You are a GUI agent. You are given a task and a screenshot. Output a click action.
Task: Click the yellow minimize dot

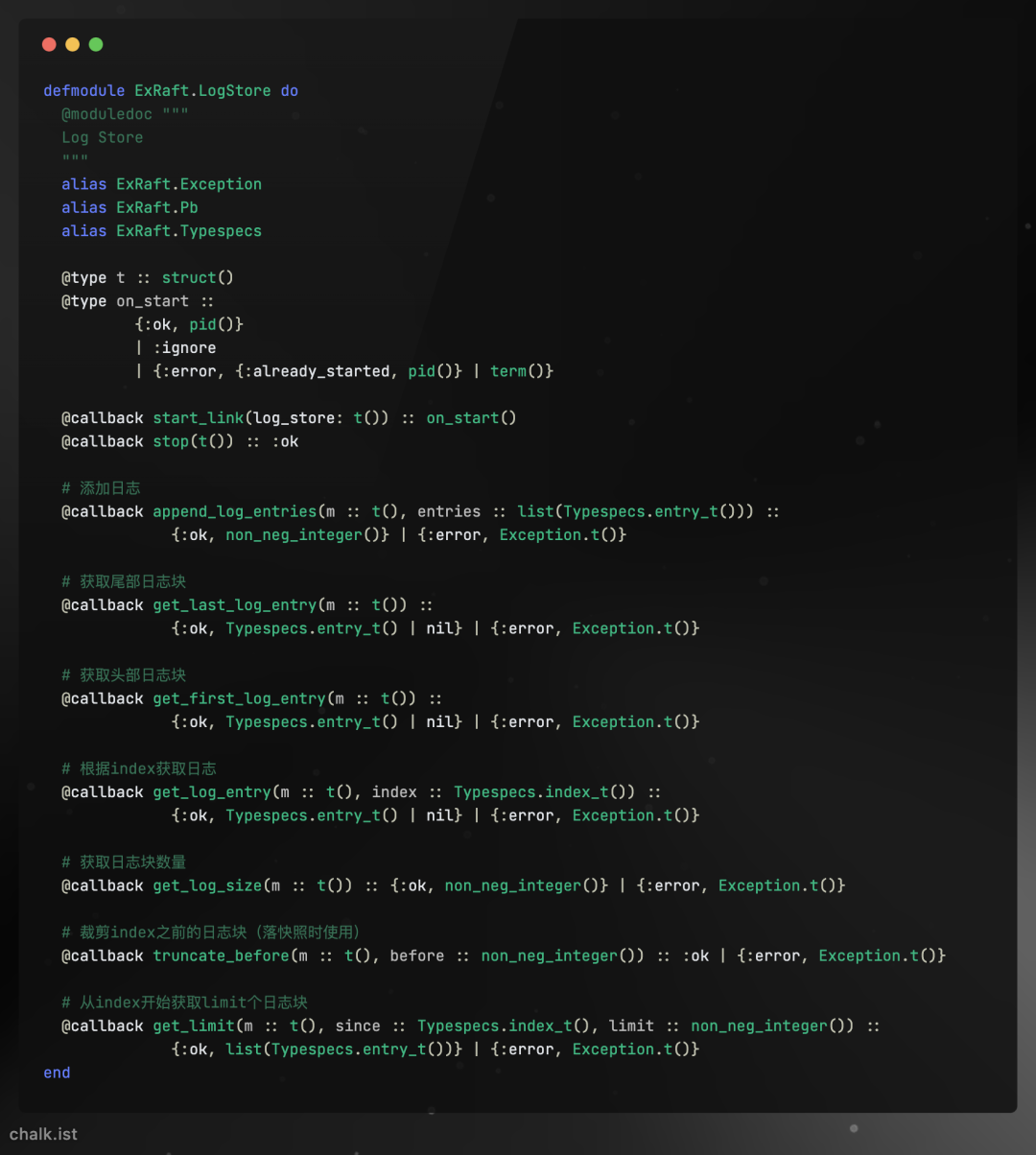[72, 44]
